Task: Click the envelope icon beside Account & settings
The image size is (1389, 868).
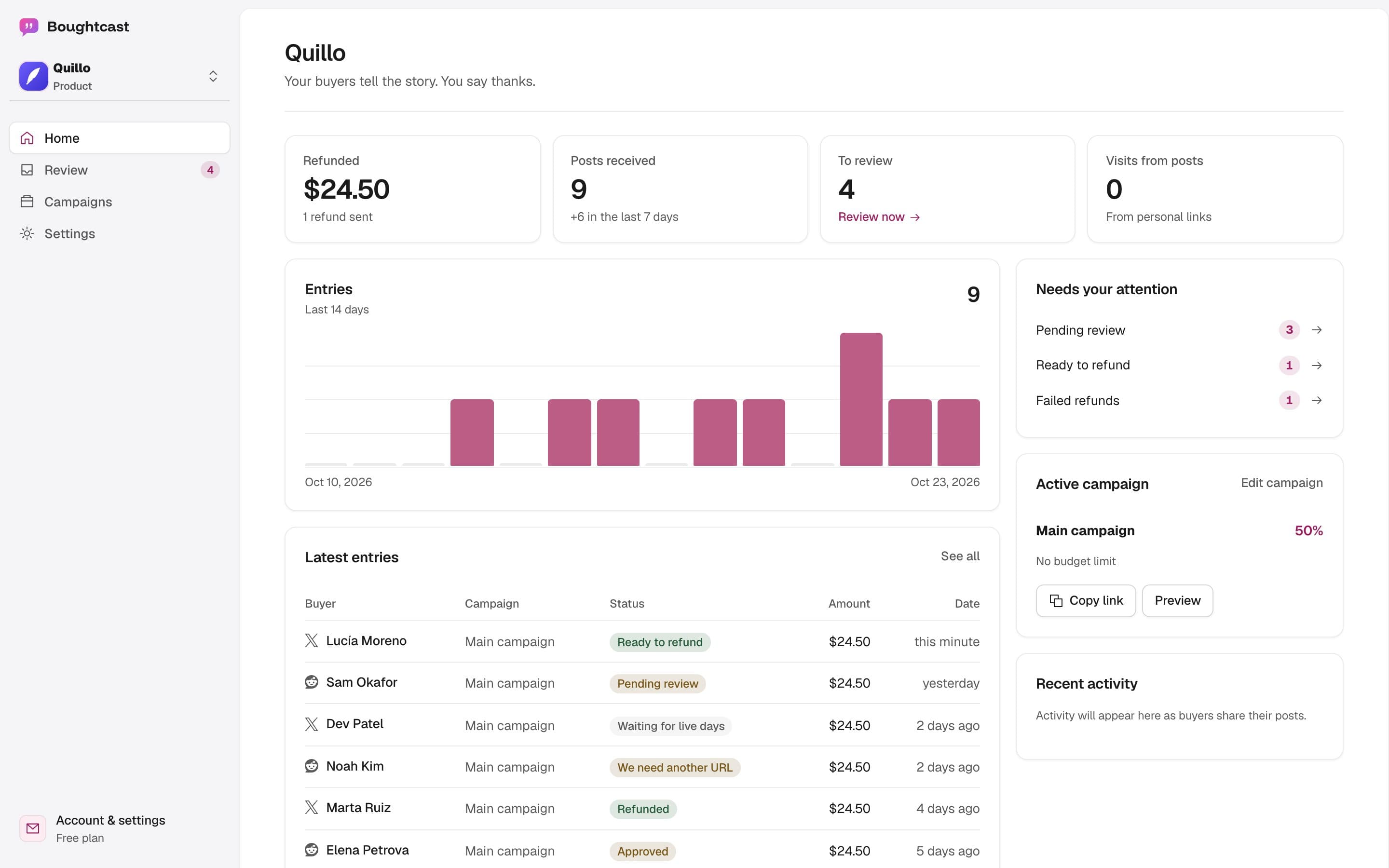Action: (x=33, y=828)
